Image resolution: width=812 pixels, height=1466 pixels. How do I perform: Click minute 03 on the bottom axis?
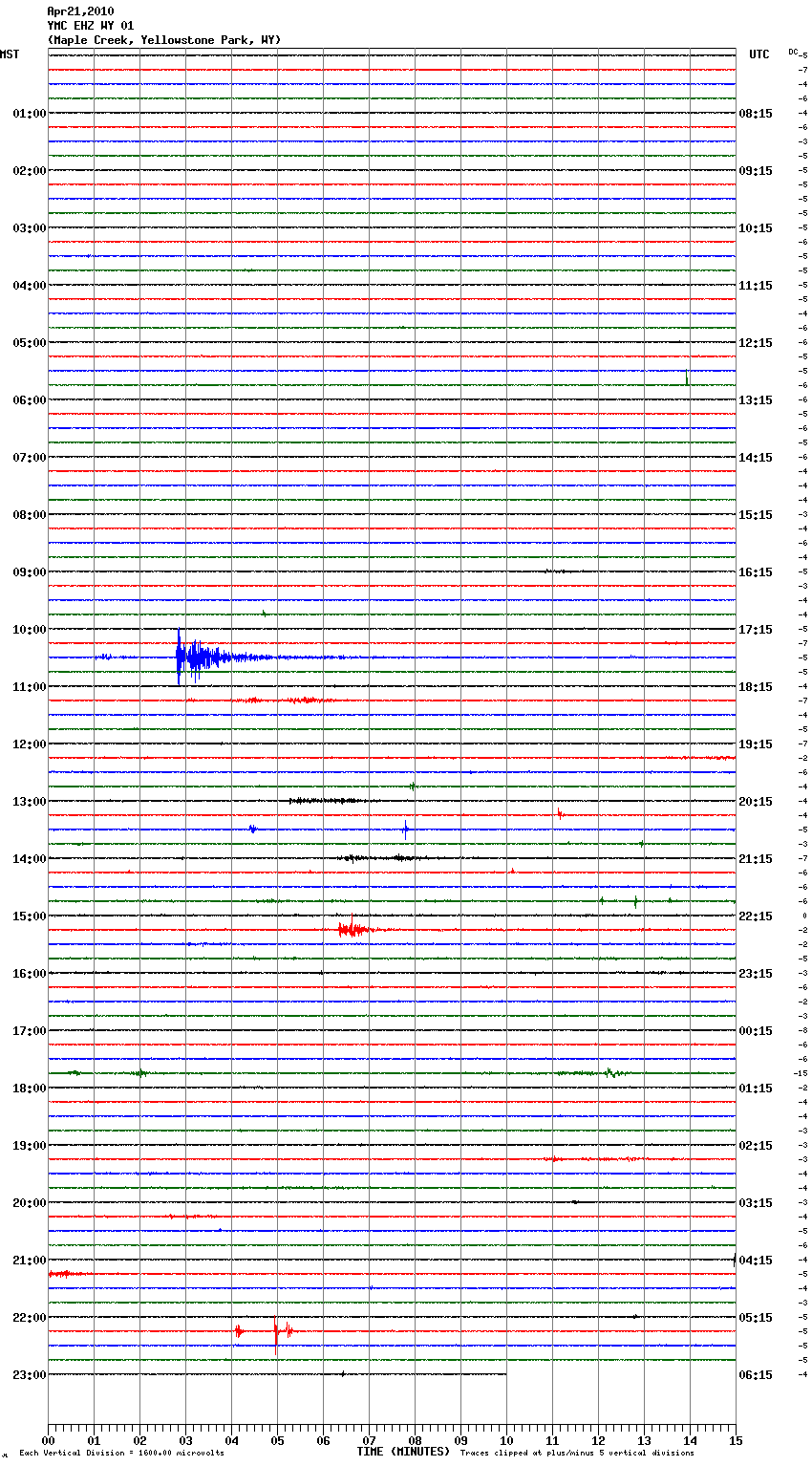185,1440
